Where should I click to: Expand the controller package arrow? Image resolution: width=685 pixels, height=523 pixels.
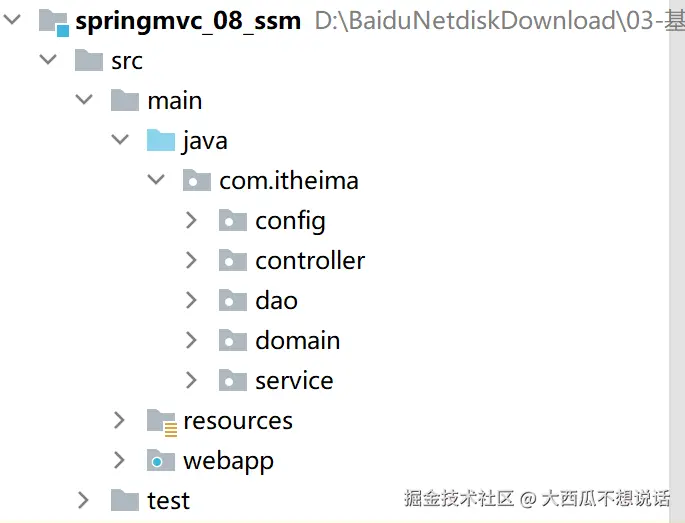(x=192, y=260)
